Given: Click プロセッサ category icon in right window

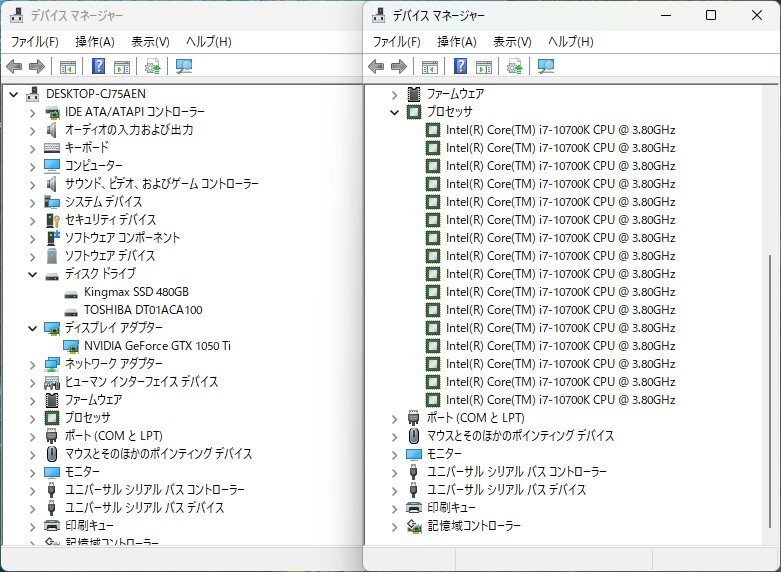Looking at the screenshot, I should point(414,112).
